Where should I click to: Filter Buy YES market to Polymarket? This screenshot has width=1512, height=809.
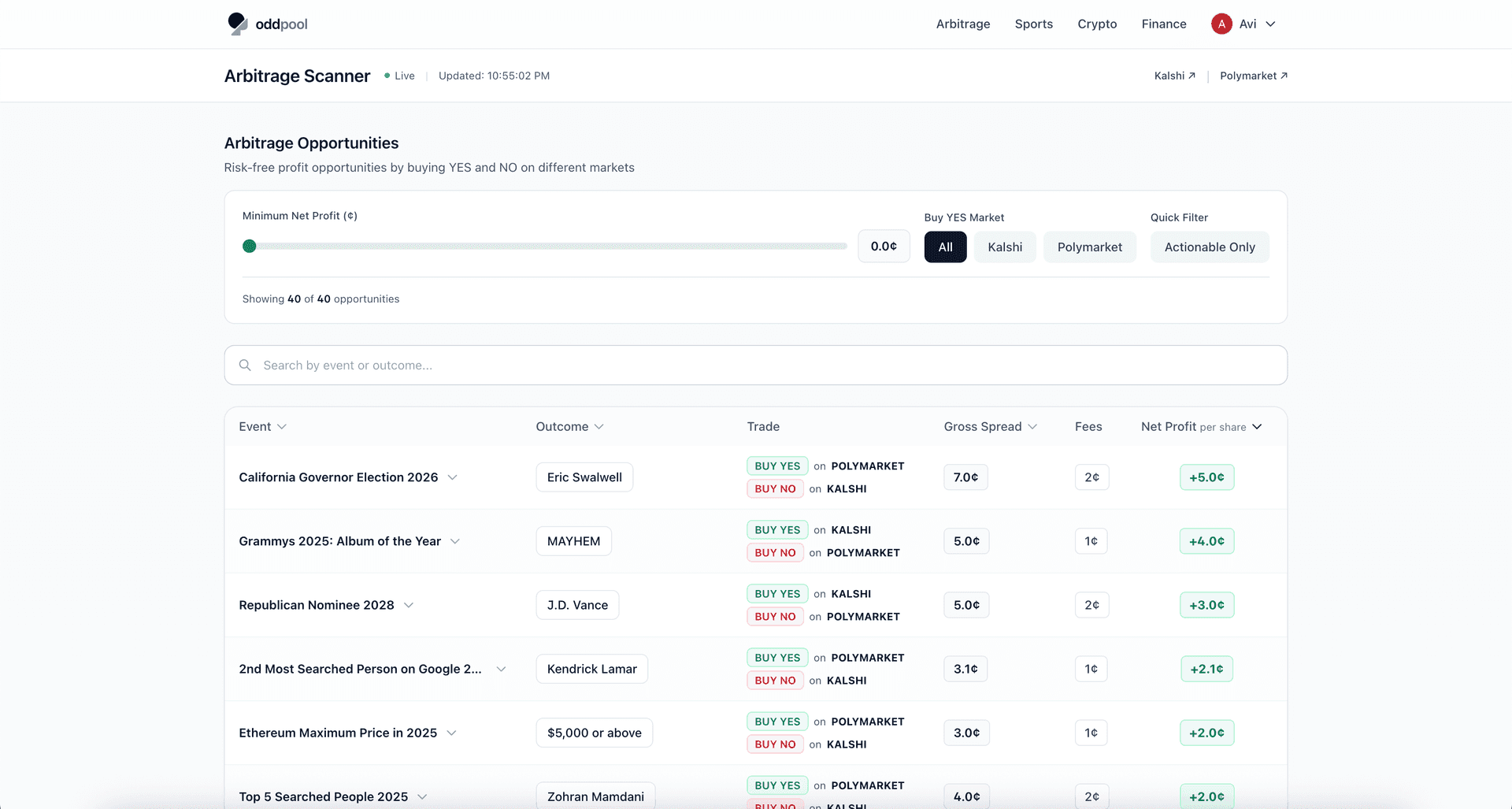coord(1089,247)
